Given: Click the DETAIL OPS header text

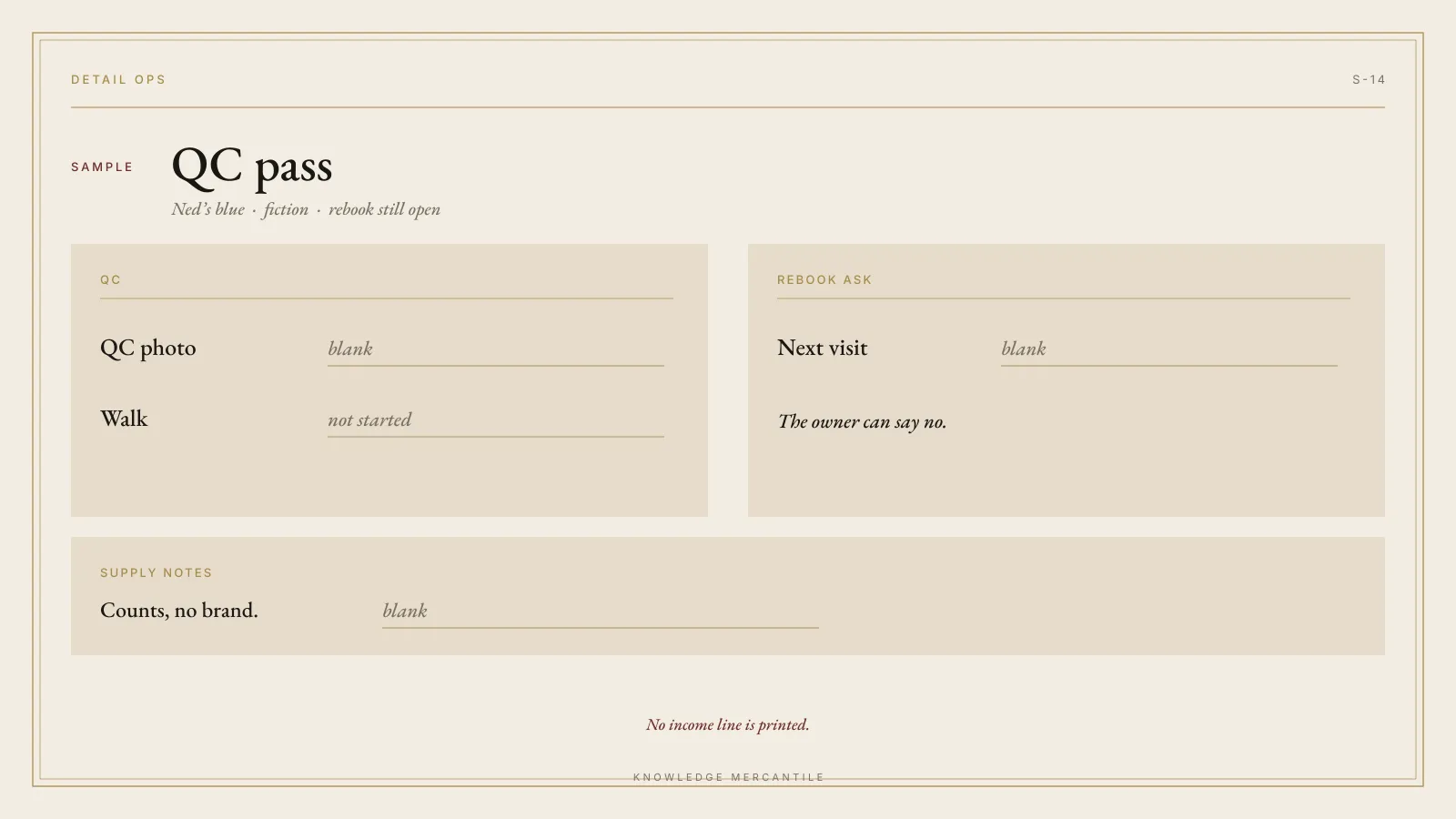Looking at the screenshot, I should coord(118,79).
